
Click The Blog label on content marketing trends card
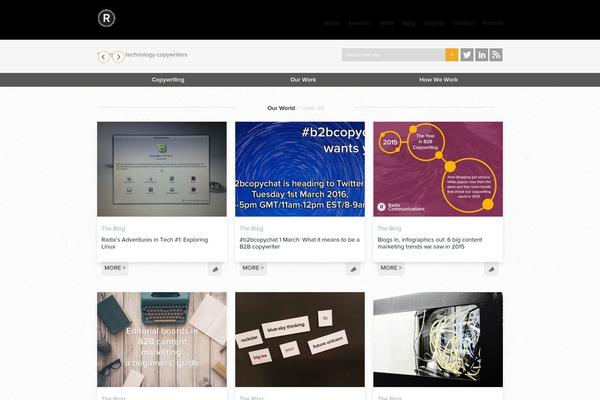pyautogui.click(x=390, y=229)
